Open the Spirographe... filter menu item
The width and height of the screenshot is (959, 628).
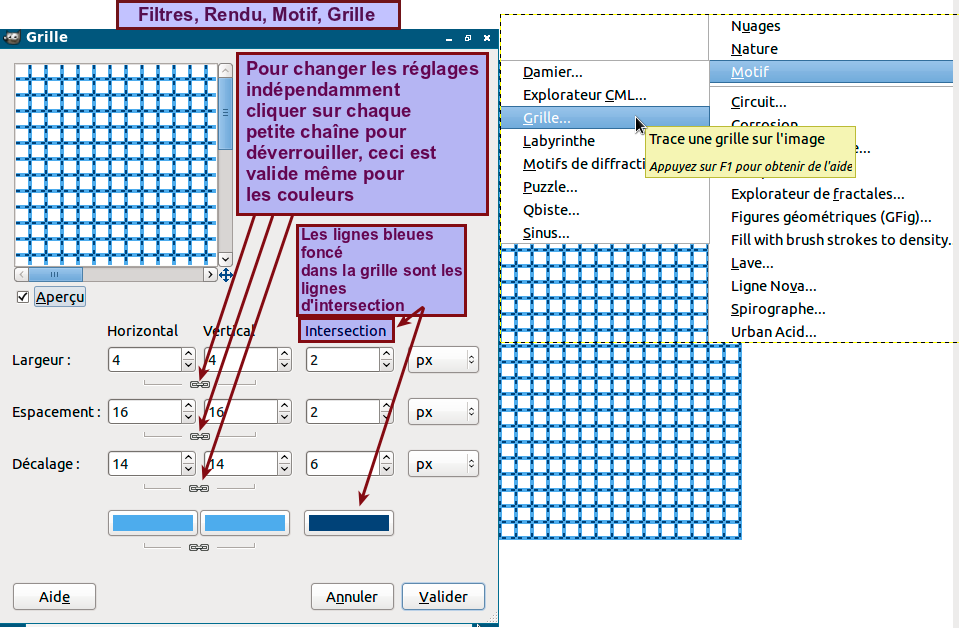point(778,309)
